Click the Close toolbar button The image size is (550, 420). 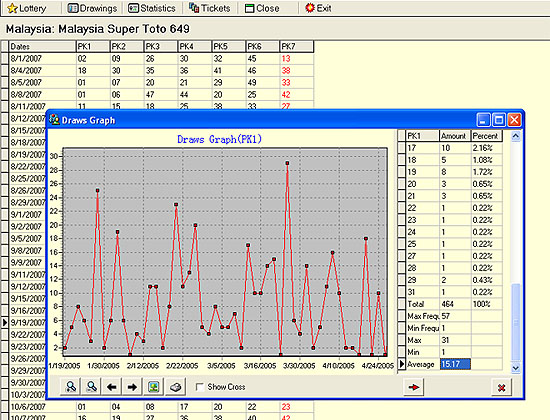pyautogui.click(x=262, y=8)
